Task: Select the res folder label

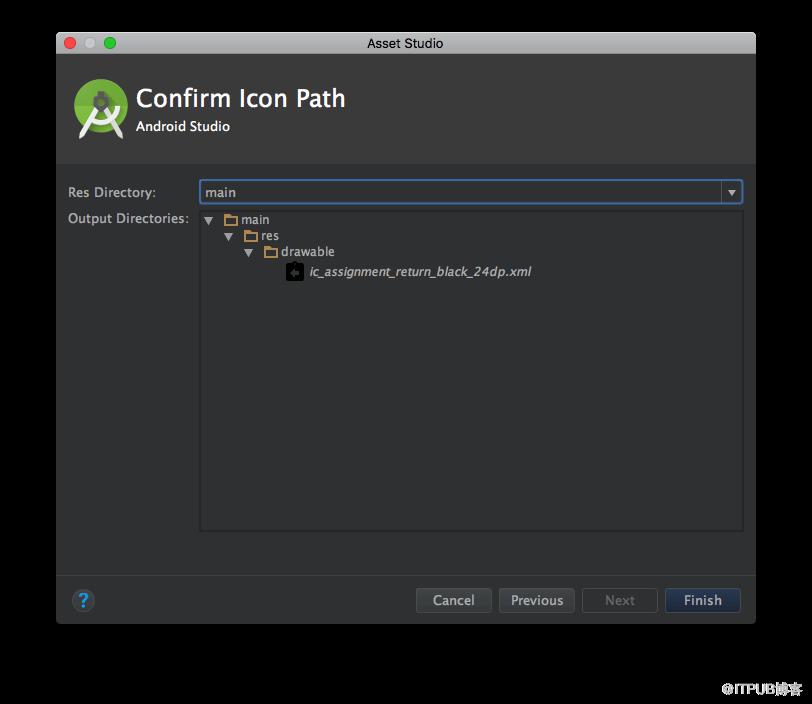Action: [x=270, y=236]
